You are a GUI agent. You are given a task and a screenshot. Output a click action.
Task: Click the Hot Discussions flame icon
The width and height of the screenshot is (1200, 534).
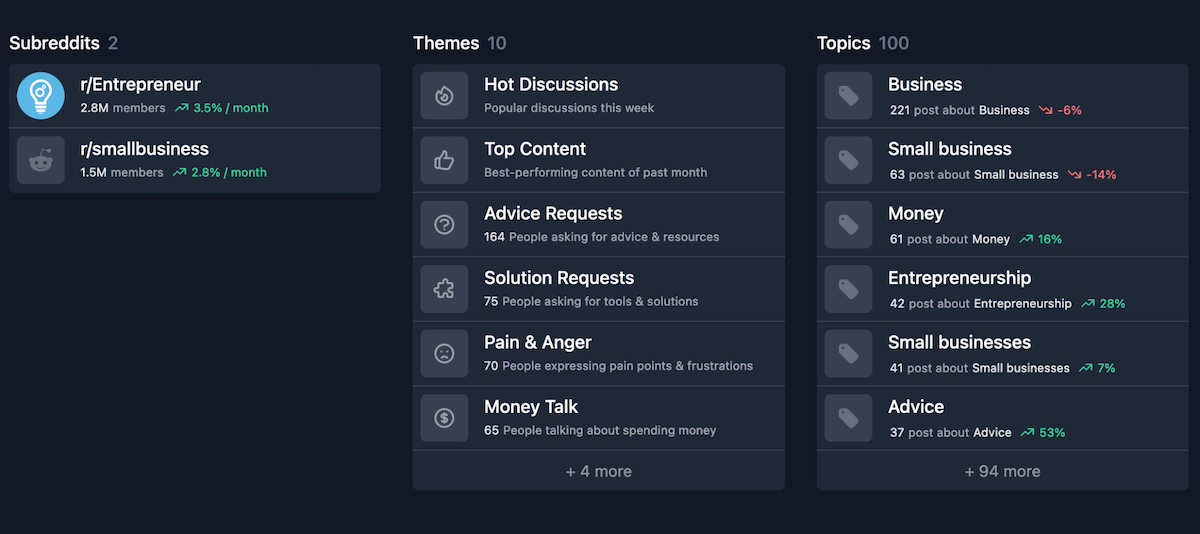tap(445, 96)
